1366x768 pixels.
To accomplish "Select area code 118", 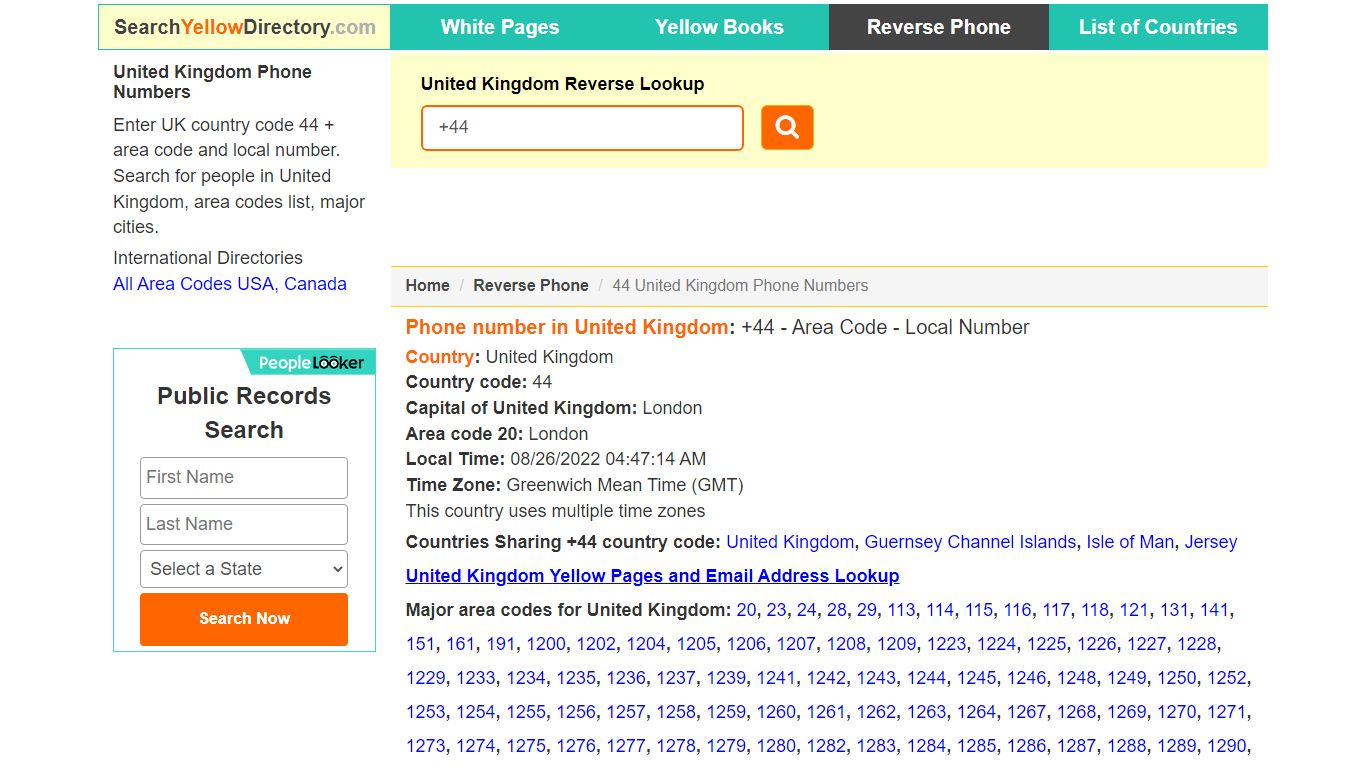I will click(1095, 610).
